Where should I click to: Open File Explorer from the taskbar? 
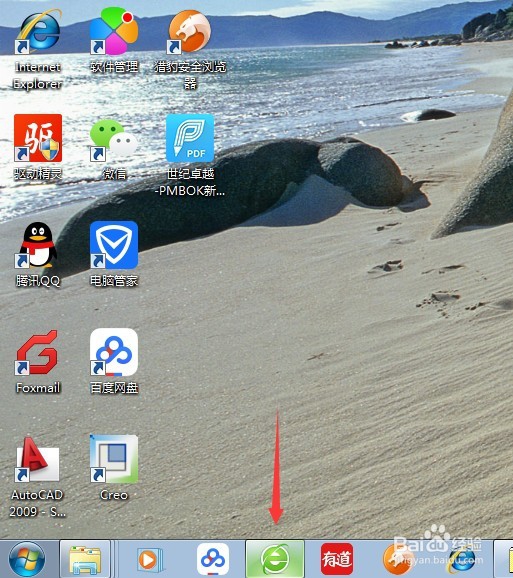click(x=85, y=560)
